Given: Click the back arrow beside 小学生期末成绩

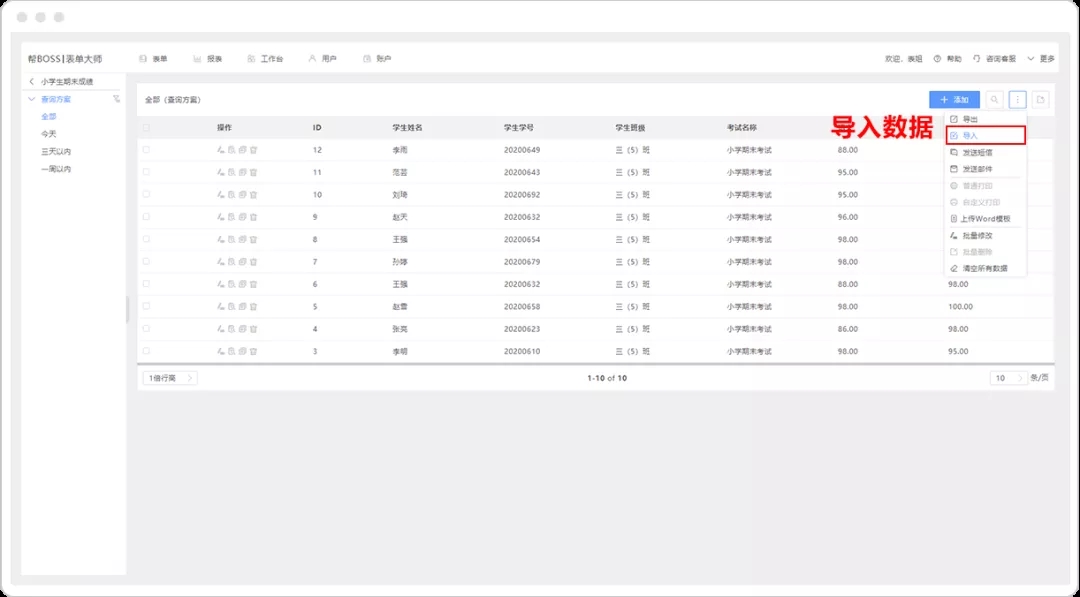Looking at the screenshot, I should click(x=32, y=82).
